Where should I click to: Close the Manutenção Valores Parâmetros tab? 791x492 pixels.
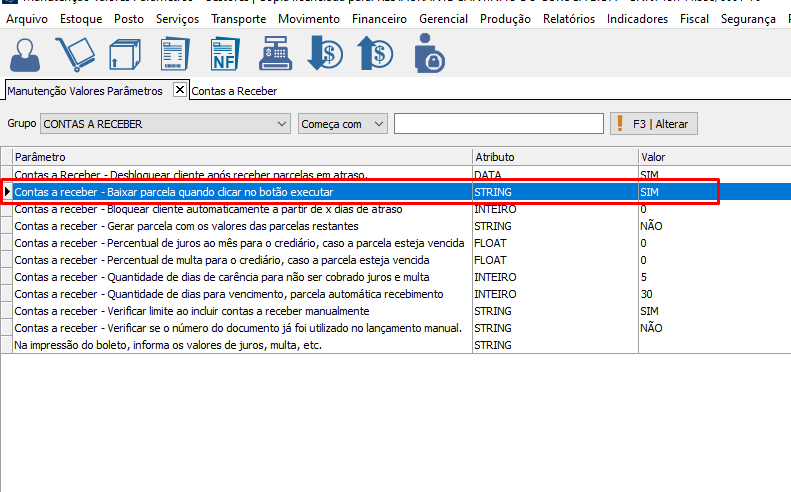tap(180, 90)
